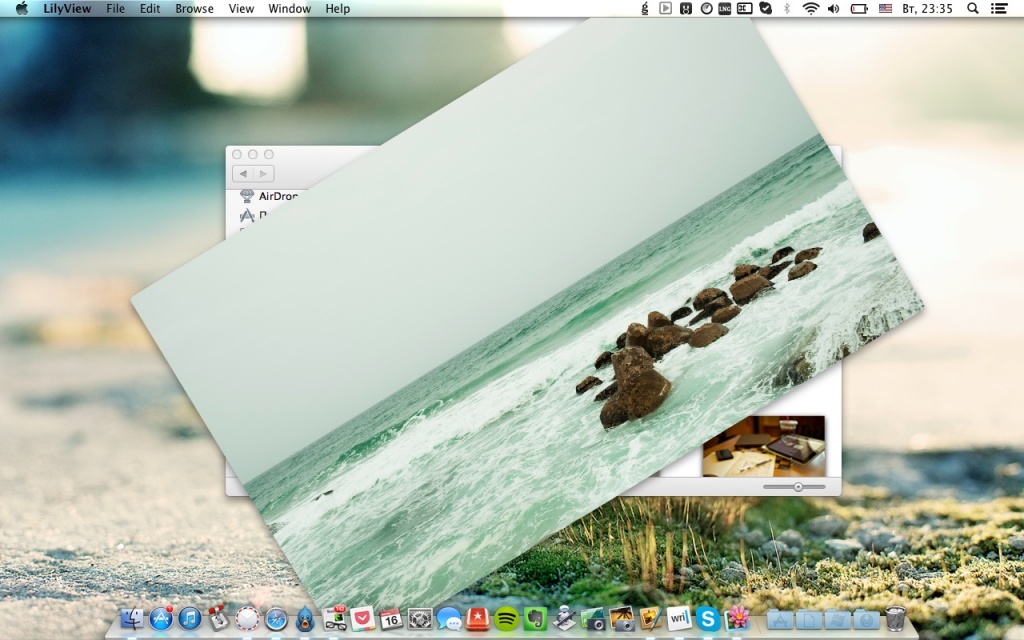Open the Spotify icon in the Dock
1024x640 pixels.
pyautogui.click(x=507, y=619)
